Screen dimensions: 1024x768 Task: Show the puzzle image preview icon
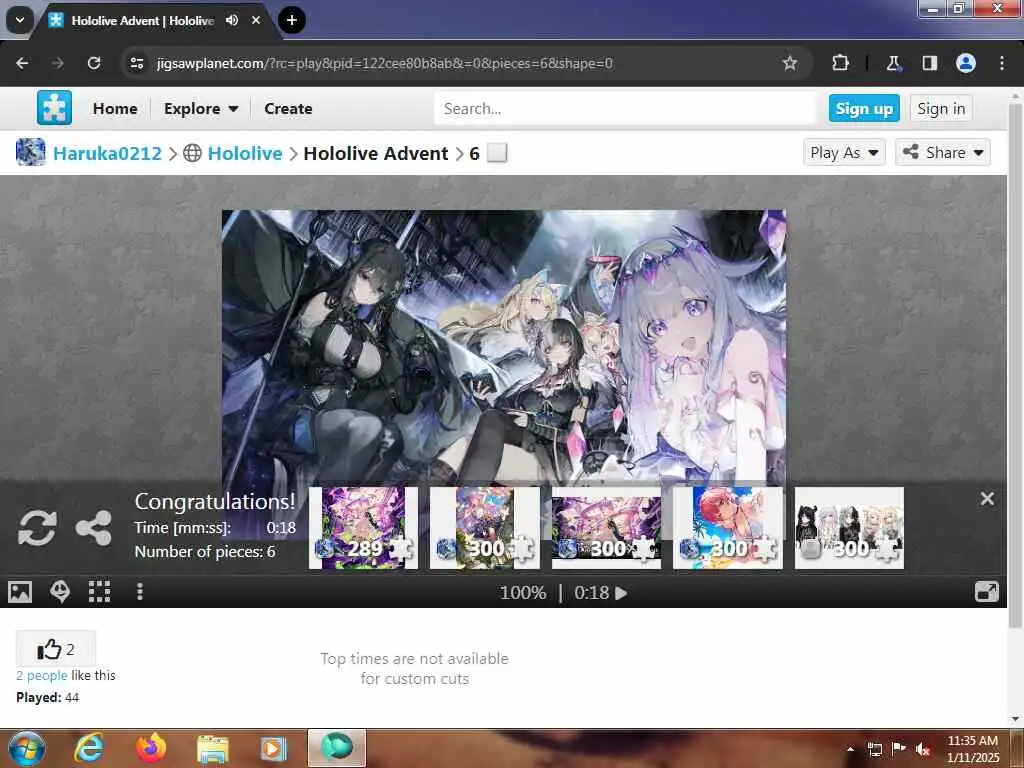(x=20, y=592)
